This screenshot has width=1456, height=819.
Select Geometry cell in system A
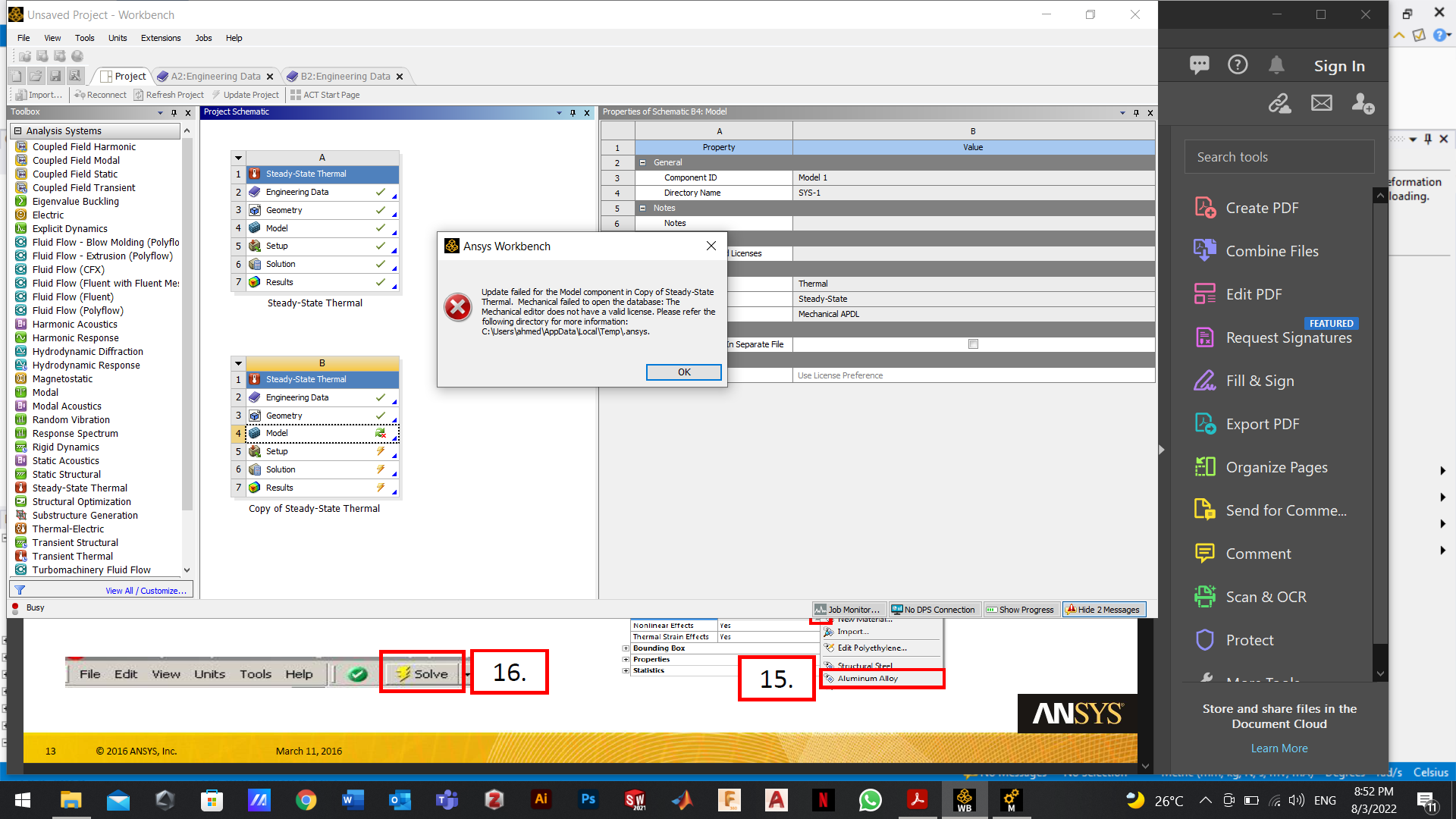point(322,211)
